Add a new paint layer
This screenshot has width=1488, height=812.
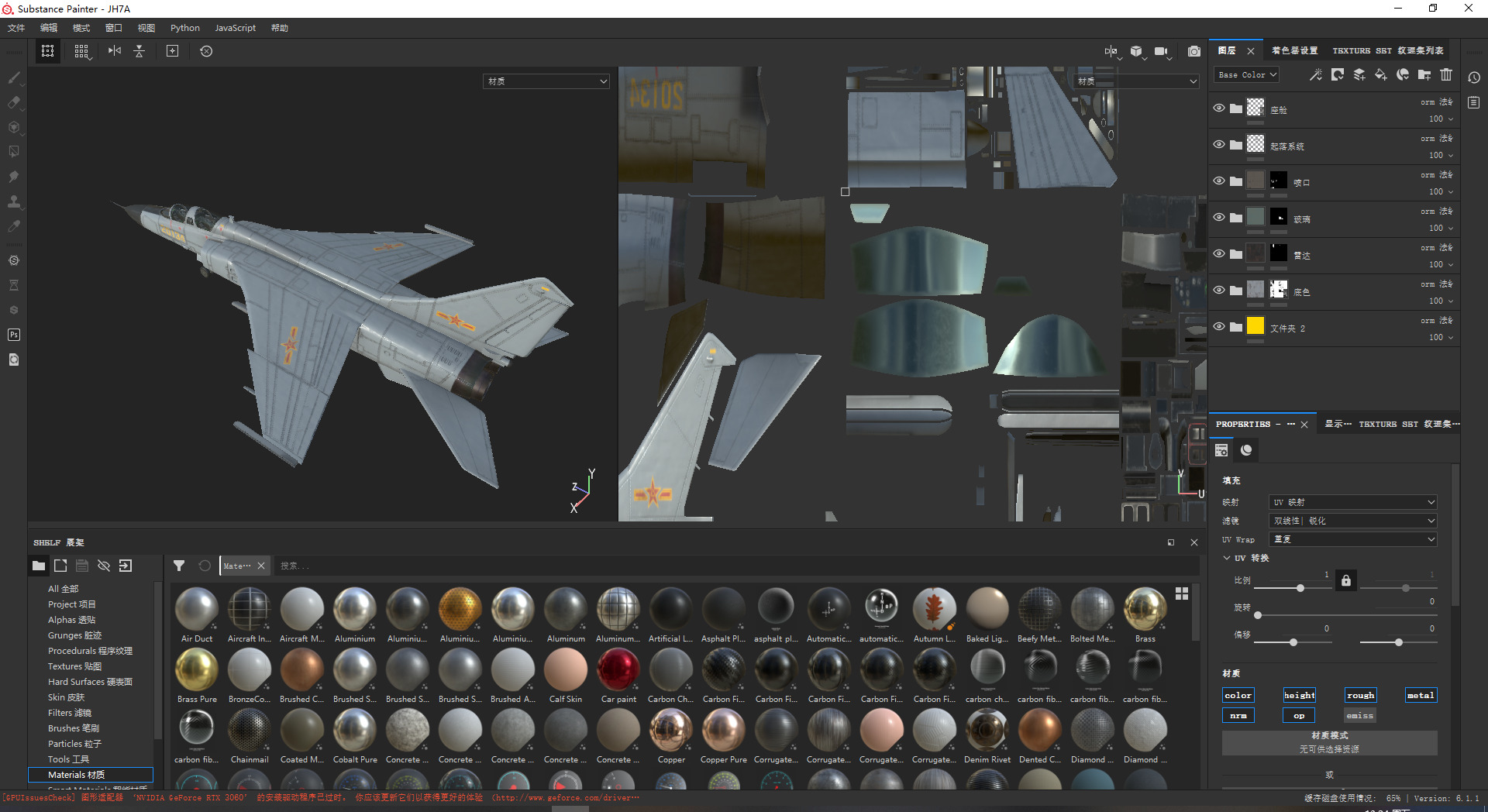[1359, 75]
